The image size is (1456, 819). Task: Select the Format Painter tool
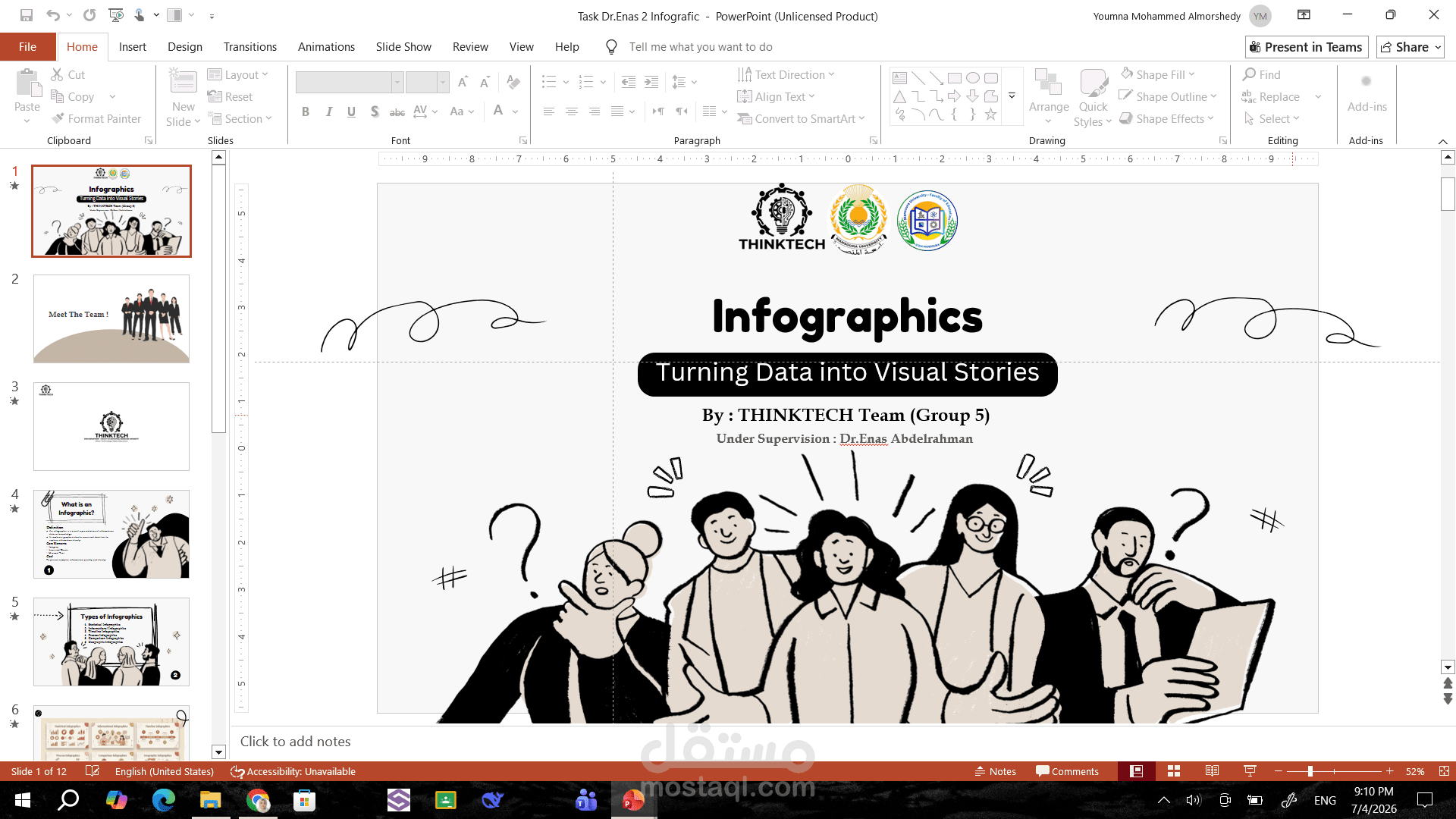click(x=96, y=118)
